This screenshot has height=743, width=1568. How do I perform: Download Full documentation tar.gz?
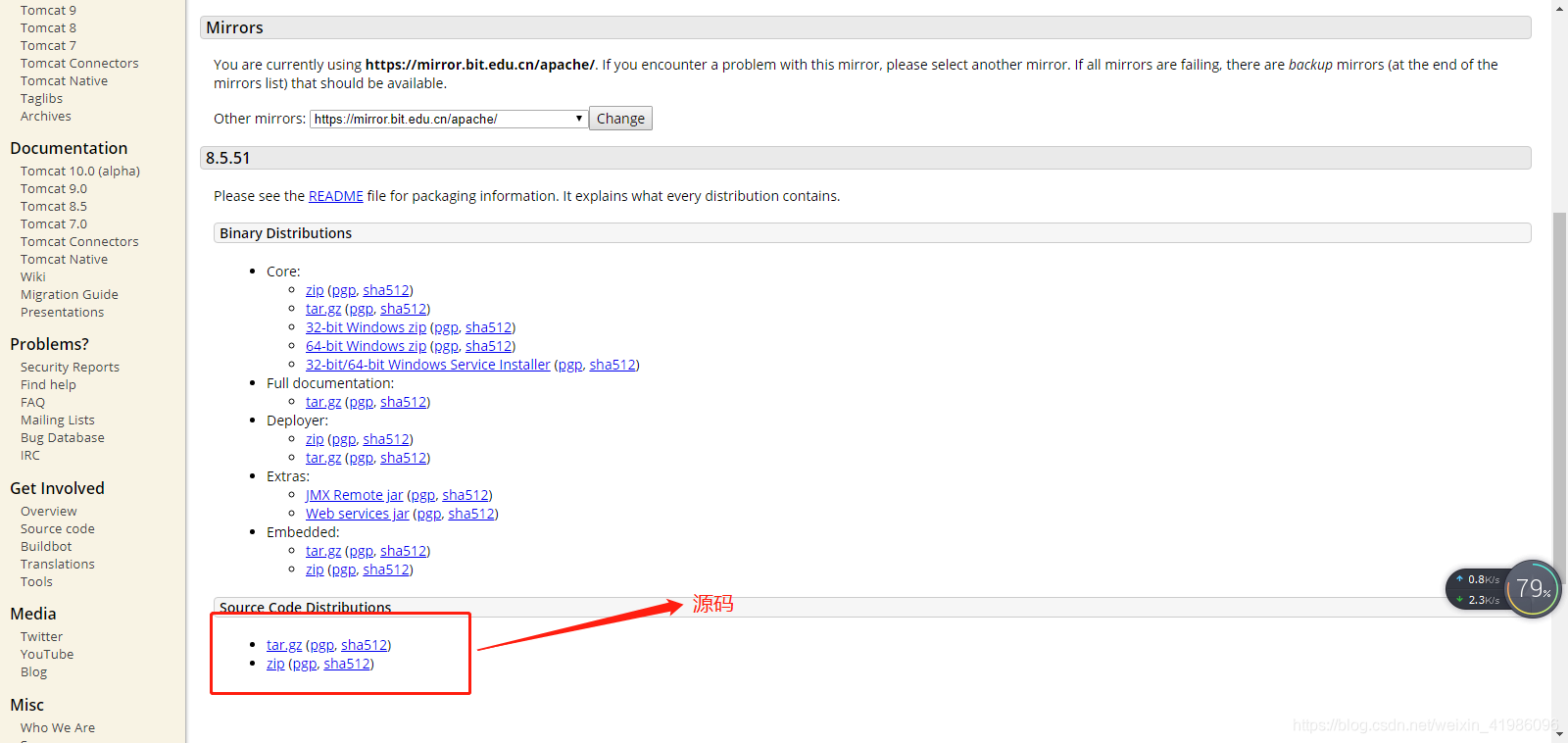pos(323,402)
